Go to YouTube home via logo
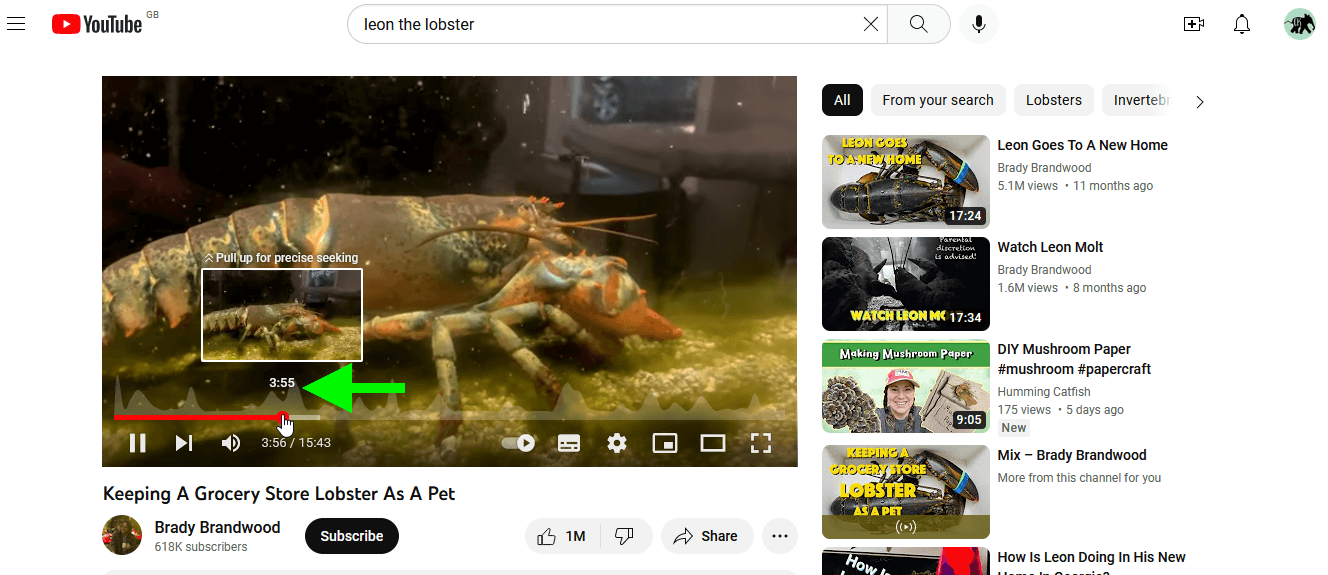1328x575 pixels. coord(97,24)
